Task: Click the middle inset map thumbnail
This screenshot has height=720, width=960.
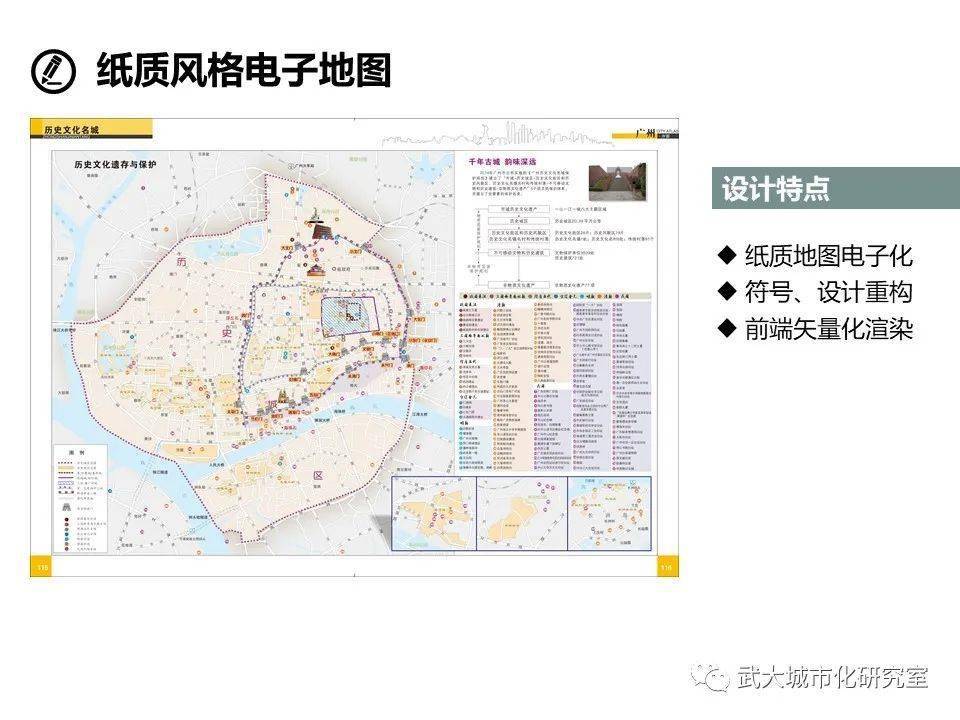Action: tap(522, 514)
